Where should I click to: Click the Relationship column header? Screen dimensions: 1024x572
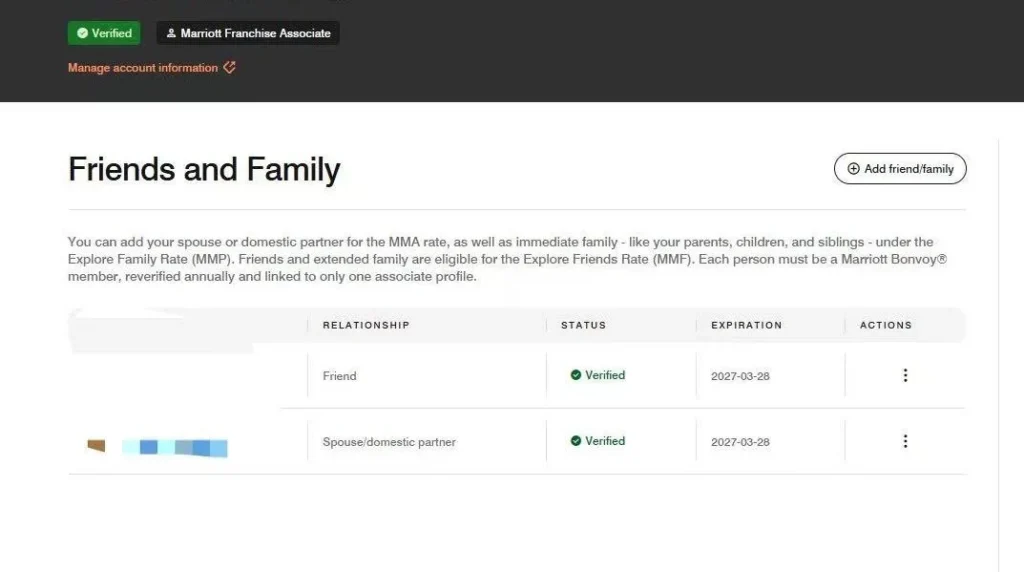coord(366,325)
